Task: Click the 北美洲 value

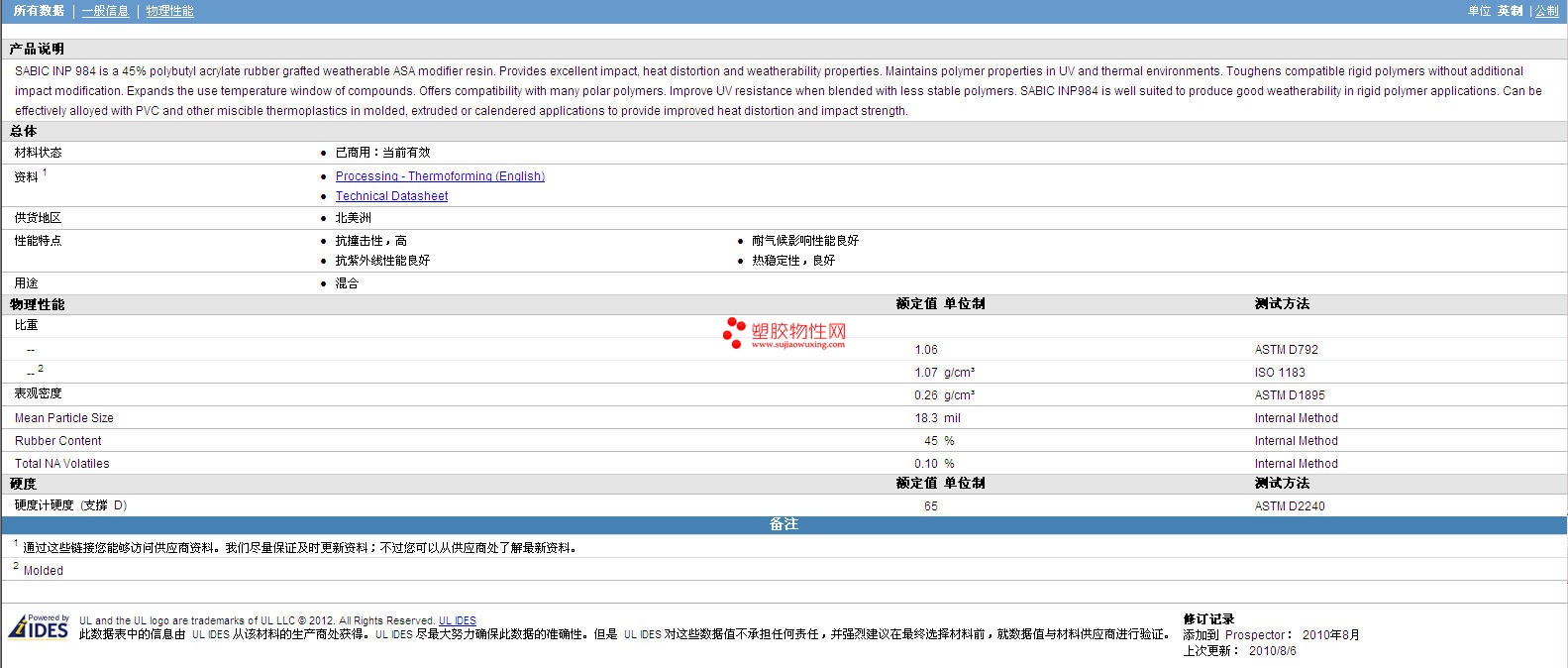Action: point(354,218)
